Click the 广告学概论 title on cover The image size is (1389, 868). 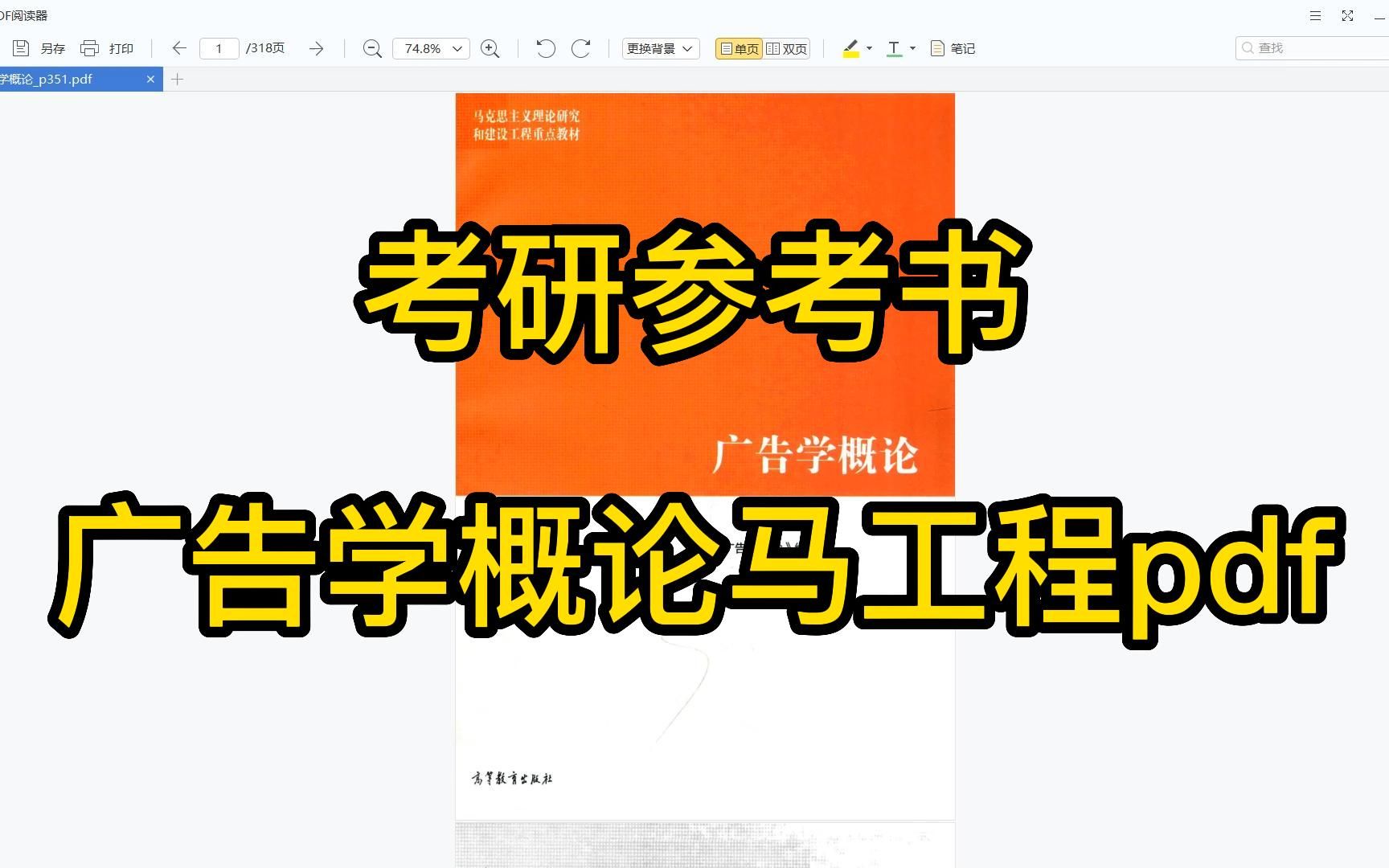[814, 455]
